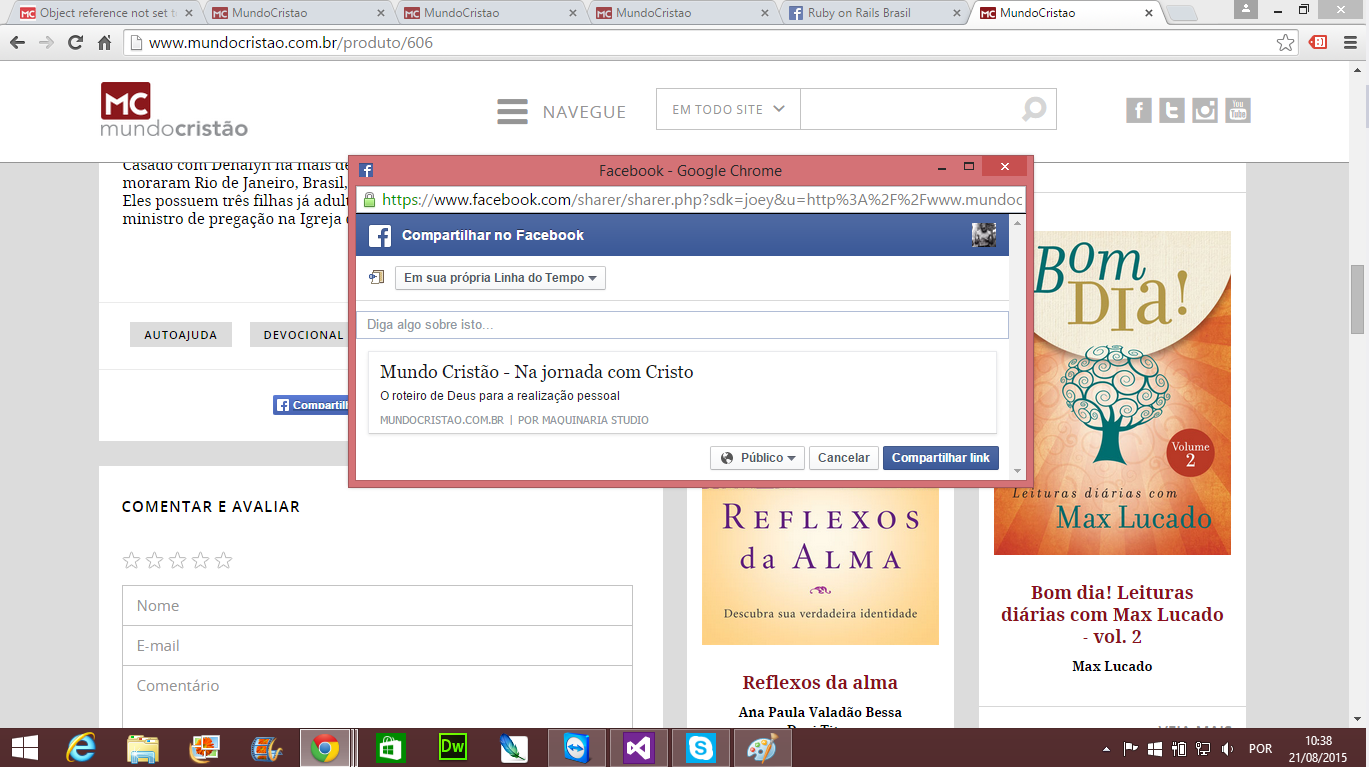Click the Facebook Compartilhar button on the page
Image resolution: width=1369 pixels, height=767 pixels.
311,405
